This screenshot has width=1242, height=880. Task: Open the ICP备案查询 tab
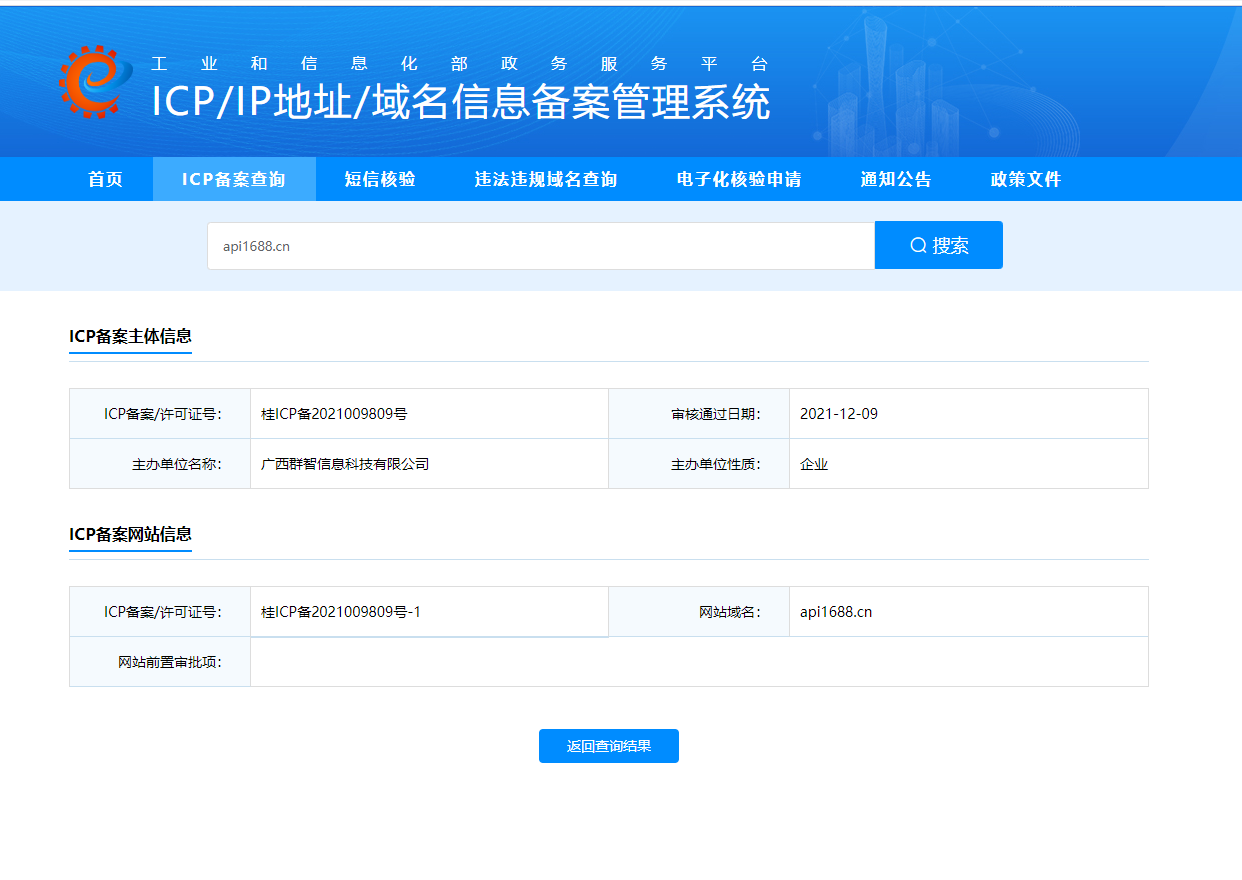pos(234,180)
